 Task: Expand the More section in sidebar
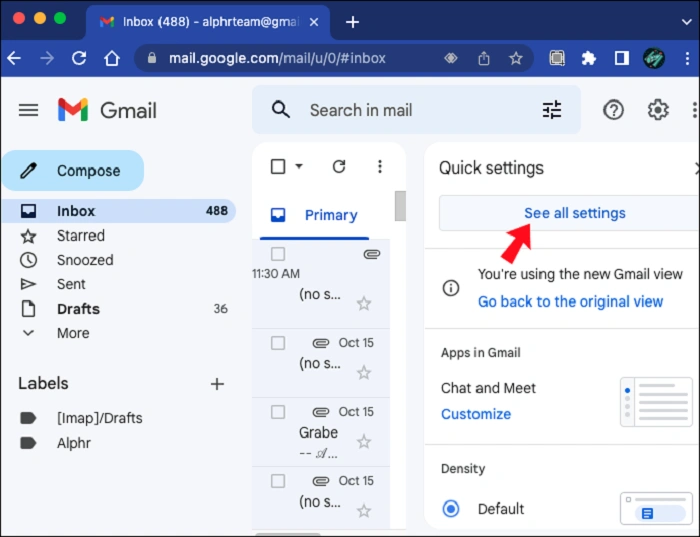pyautogui.click(x=72, y=333)
